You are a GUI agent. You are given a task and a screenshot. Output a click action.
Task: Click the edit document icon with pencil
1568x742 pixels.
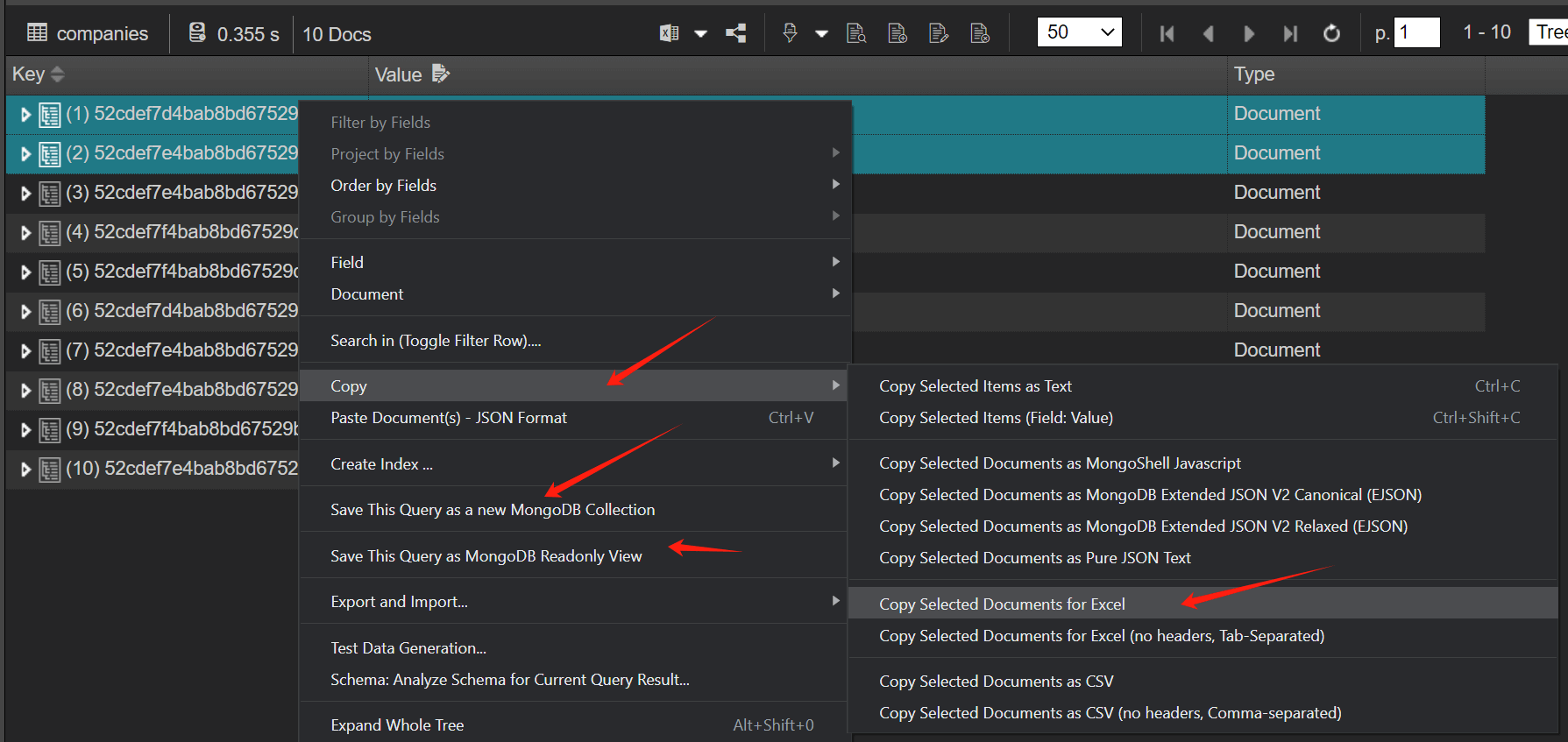(939, 33)
